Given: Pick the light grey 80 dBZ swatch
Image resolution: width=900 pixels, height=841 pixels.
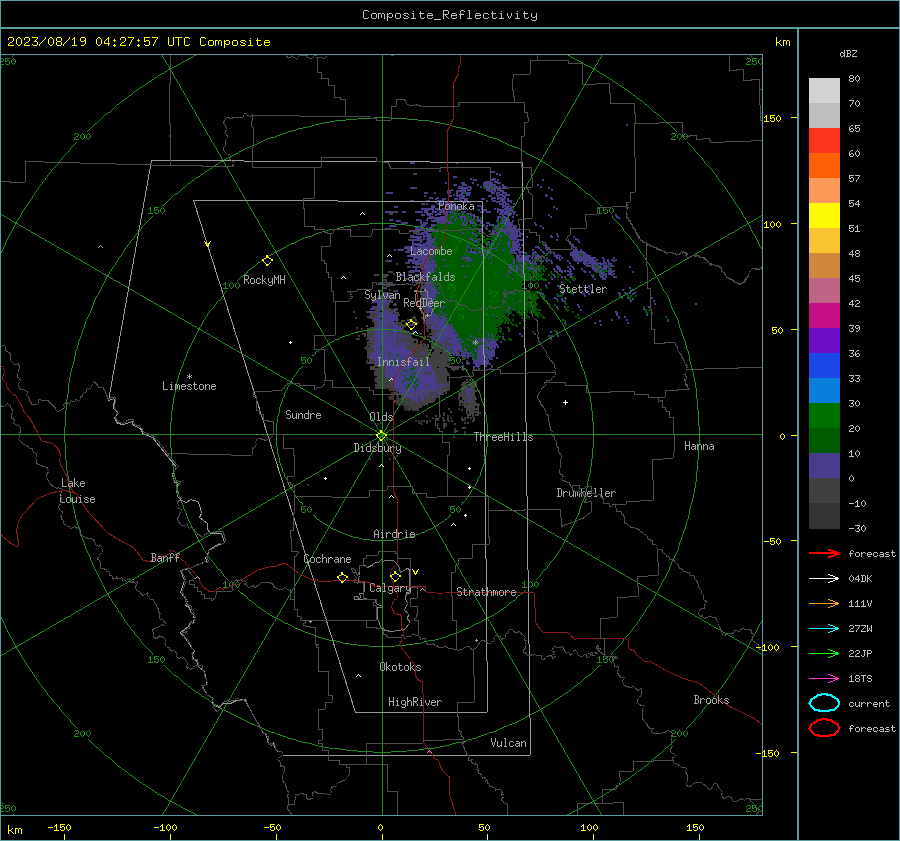Looking at the screenshot, I should pos(824,90).
